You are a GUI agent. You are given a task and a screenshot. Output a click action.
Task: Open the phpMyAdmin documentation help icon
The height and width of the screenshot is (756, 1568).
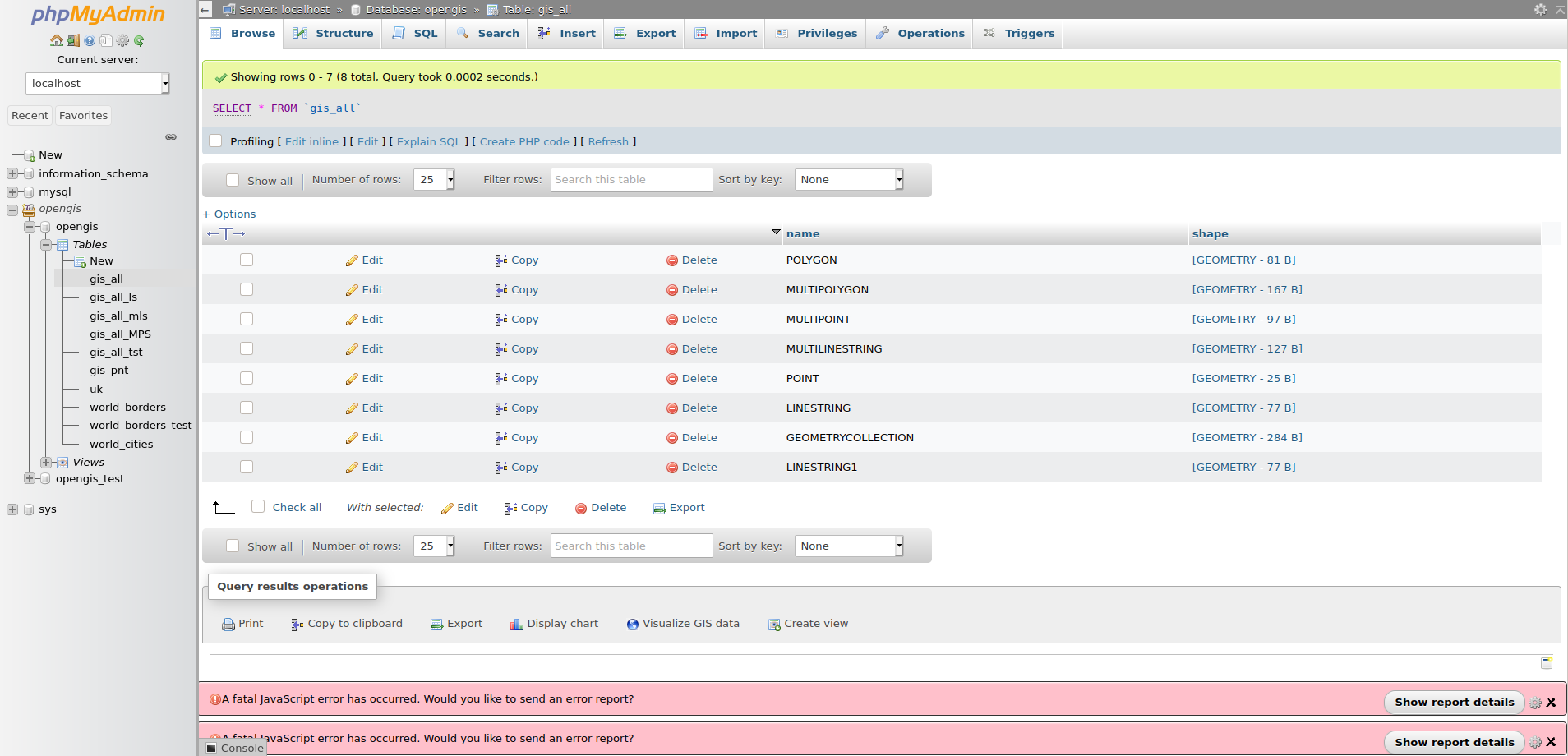(x=90, y=40)
